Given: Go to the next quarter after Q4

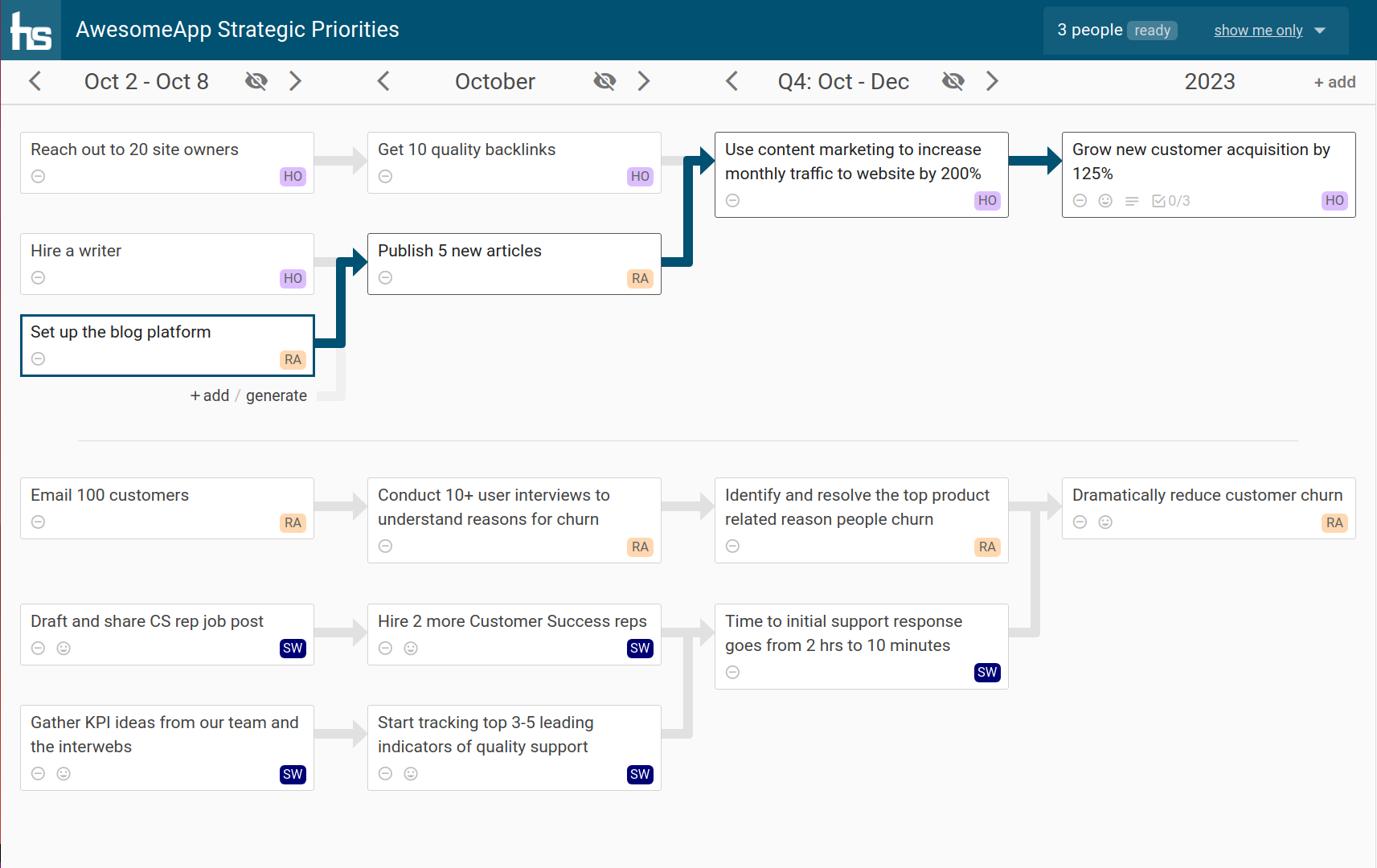Looking at the screenshot, I should click(992, 81).
